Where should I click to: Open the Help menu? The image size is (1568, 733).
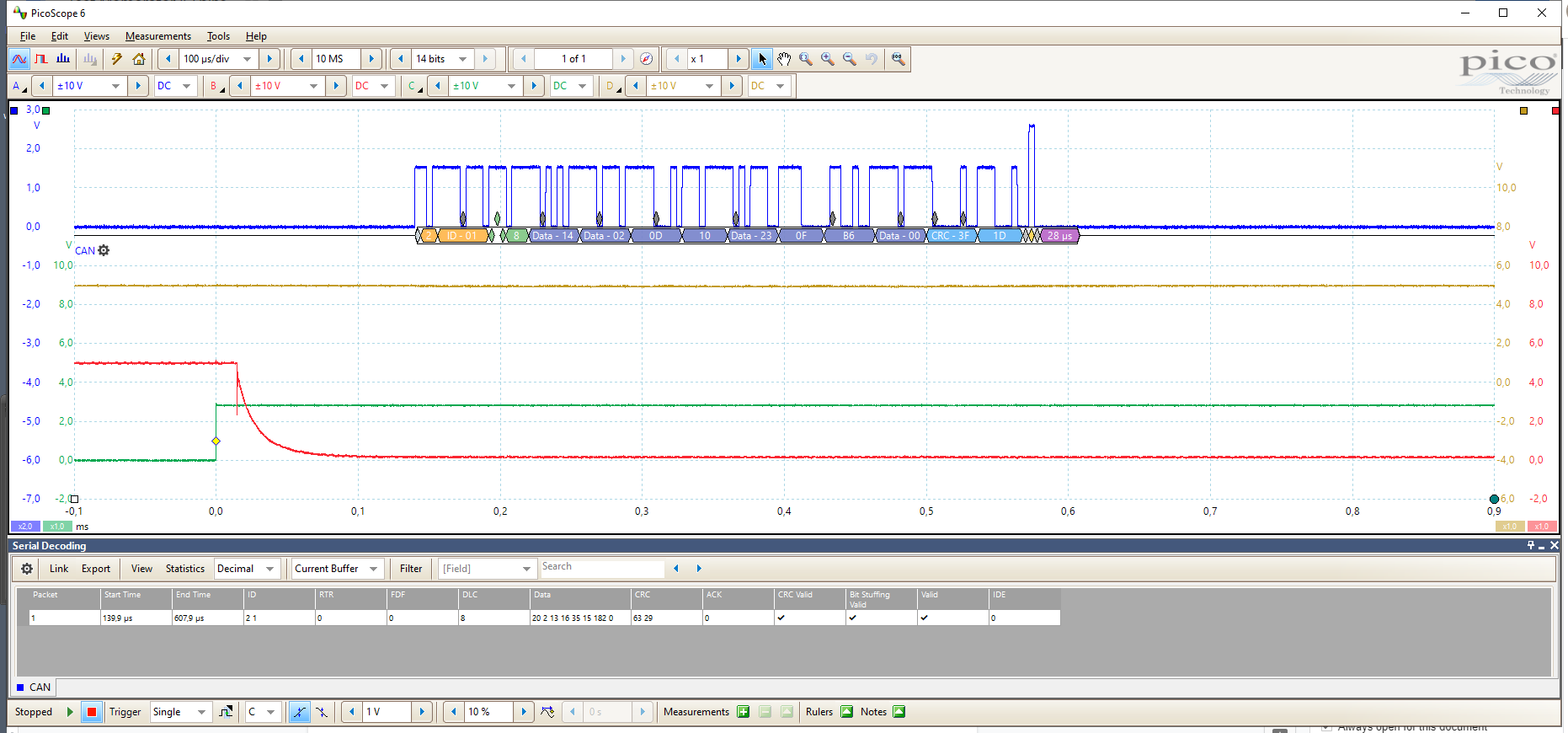point(256,36)
